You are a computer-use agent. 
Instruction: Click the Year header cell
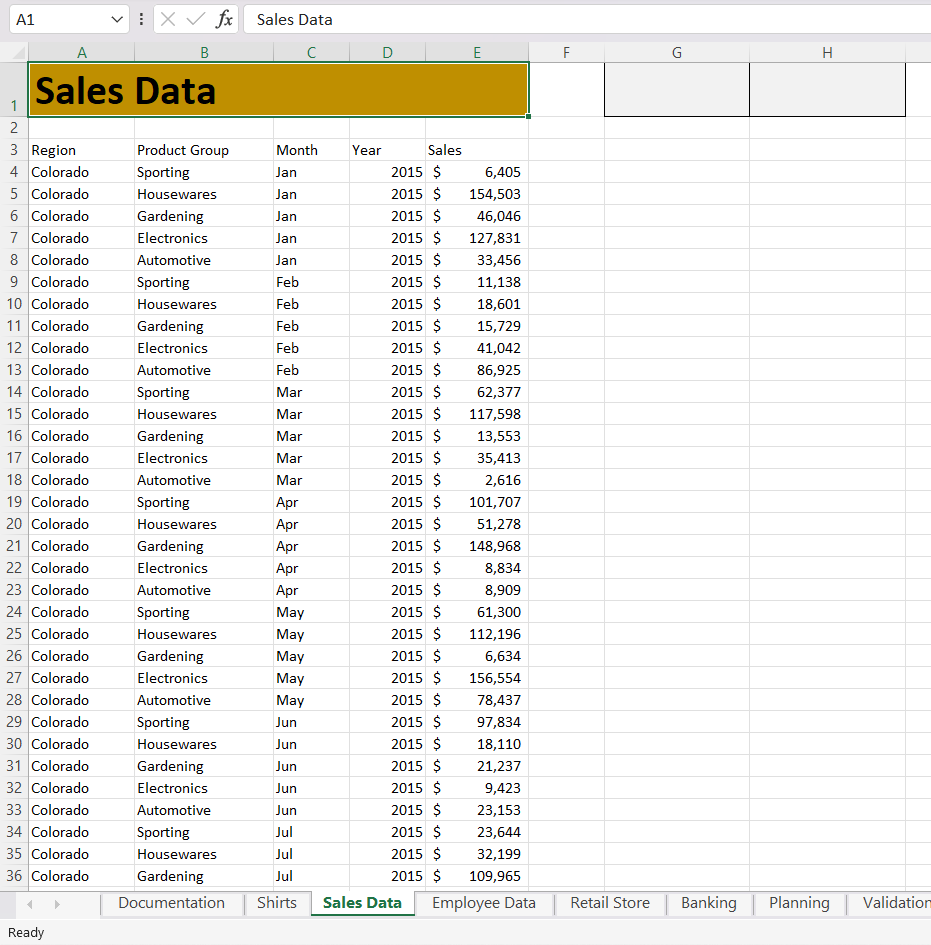tap(387, 150)
